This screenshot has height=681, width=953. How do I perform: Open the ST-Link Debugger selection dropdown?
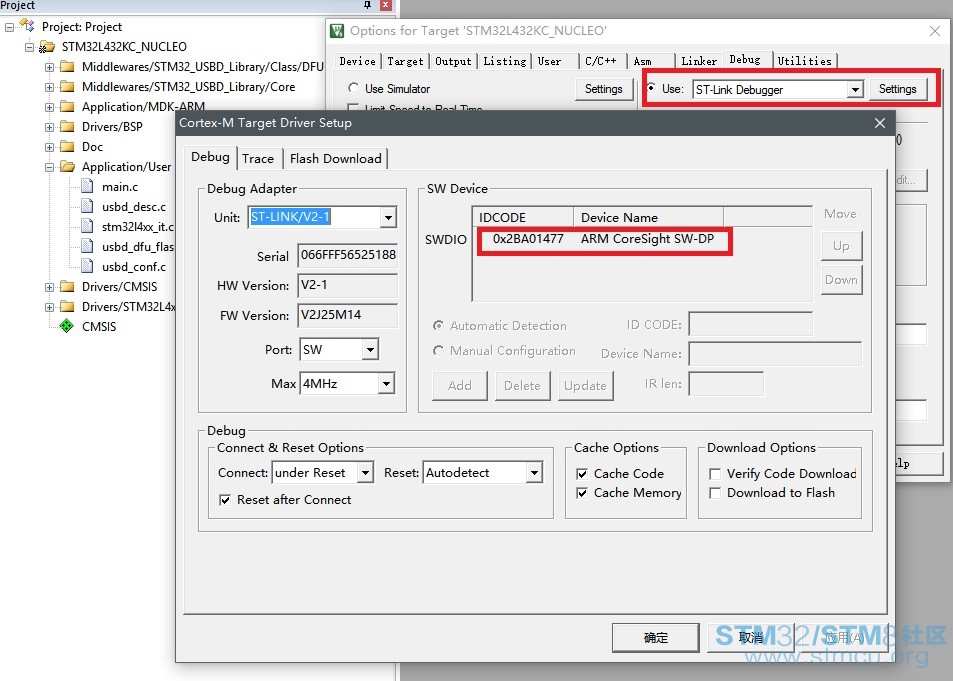tap(855, 89)
